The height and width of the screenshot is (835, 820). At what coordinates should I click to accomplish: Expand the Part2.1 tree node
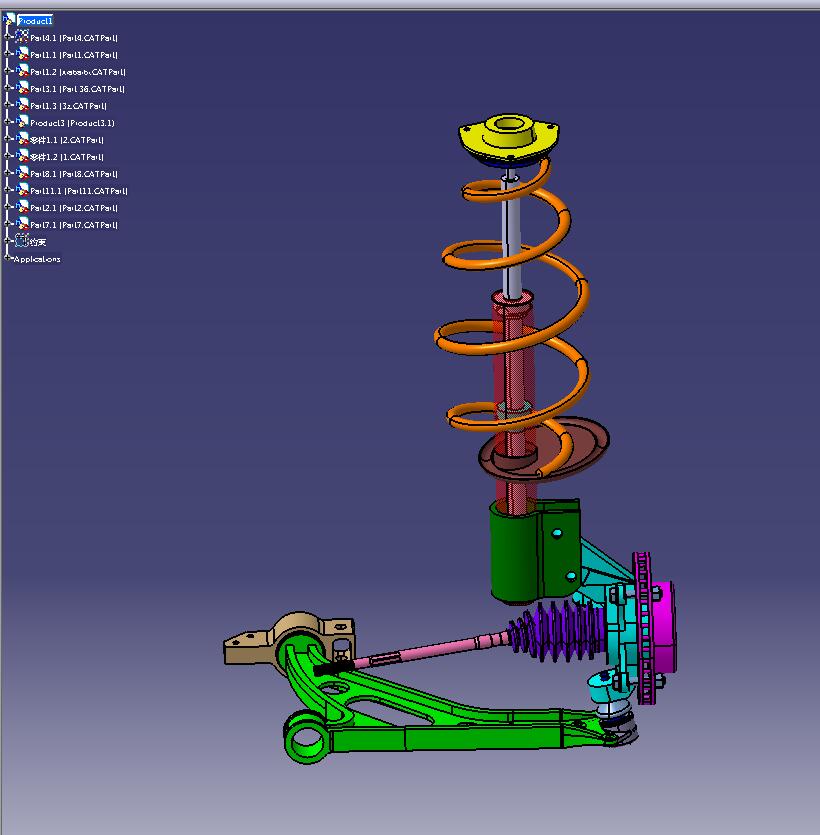click(x=7, y=207)
